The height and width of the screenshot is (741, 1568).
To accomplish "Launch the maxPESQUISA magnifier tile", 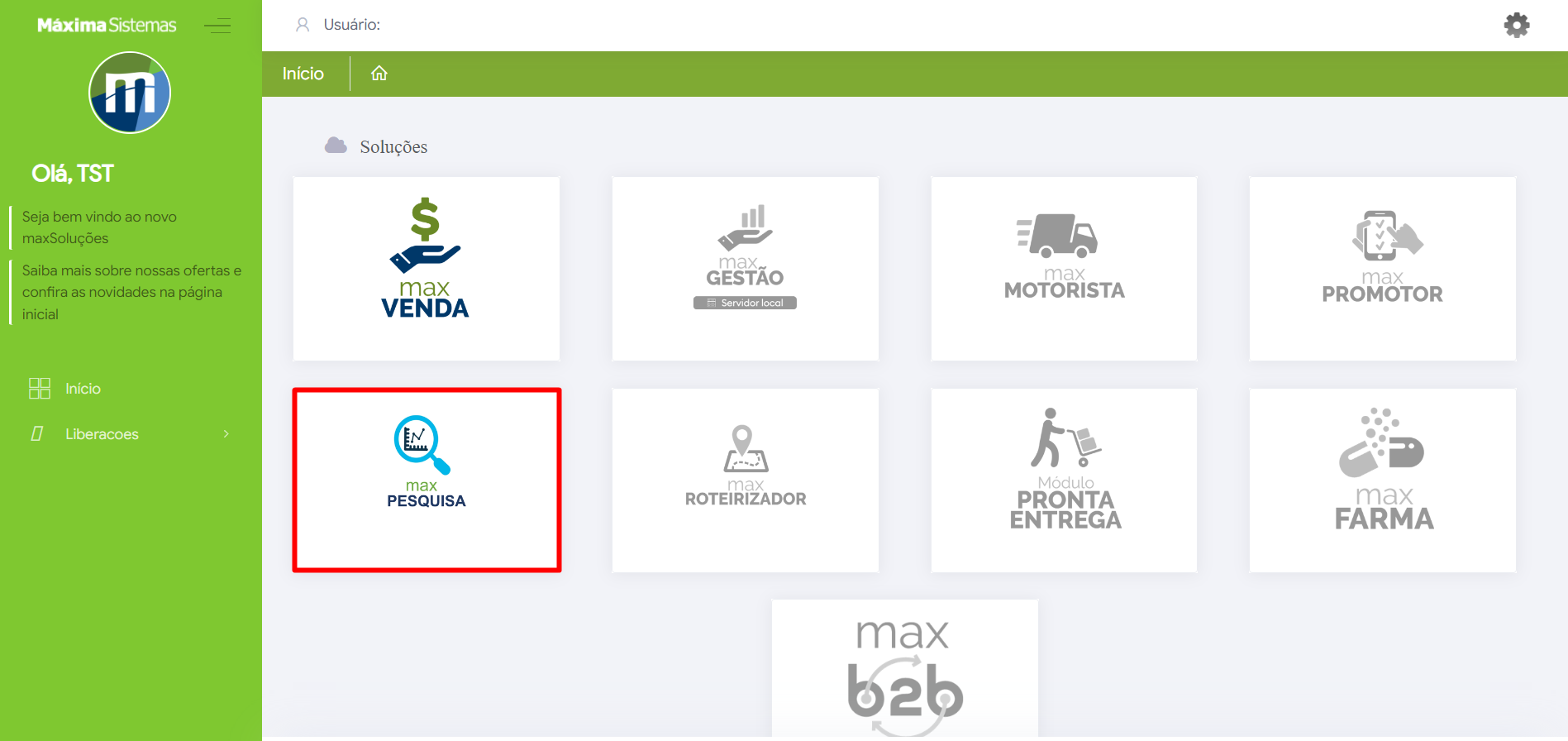I will coord(427,480).
